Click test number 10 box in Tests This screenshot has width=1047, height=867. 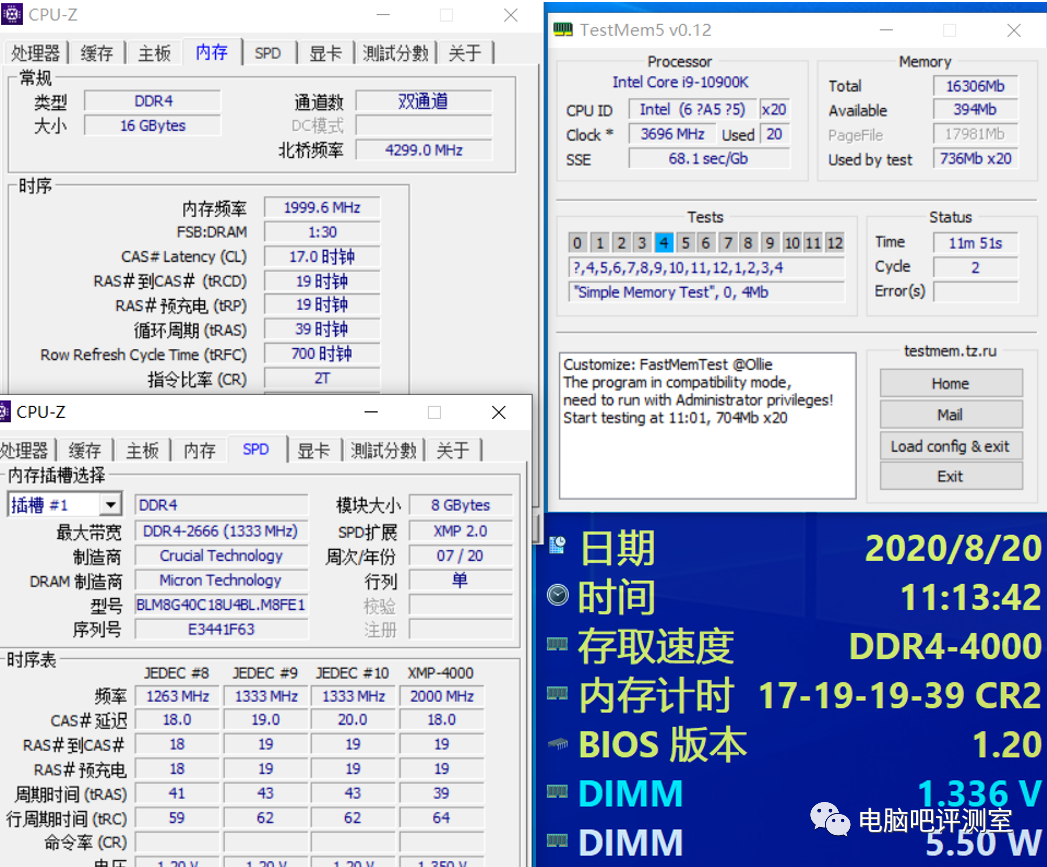pos(792,242)
